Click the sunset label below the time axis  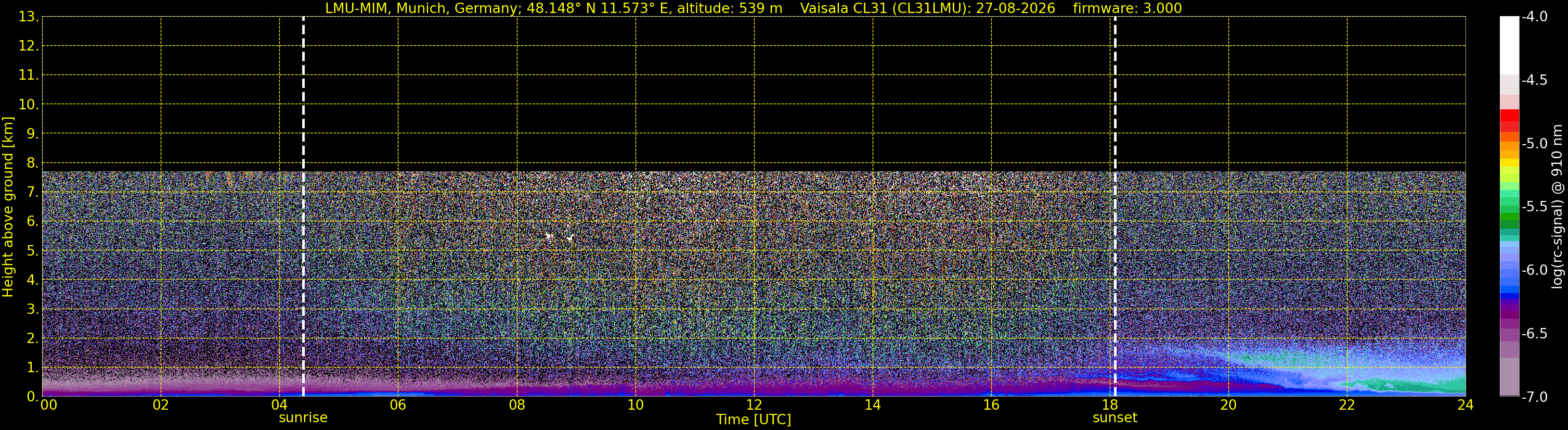tap(1115, 418)
